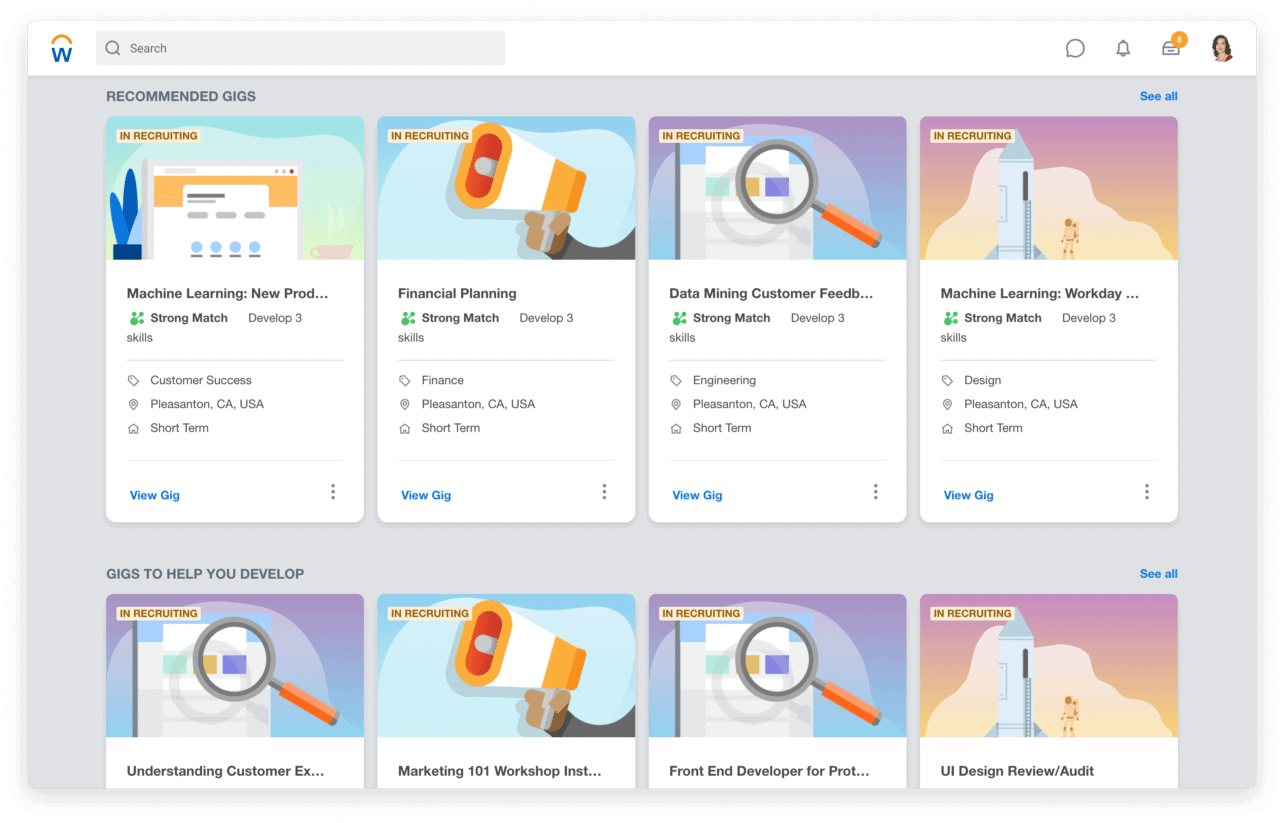Screen dimensions: 1284x823
Task: View Gig for Machine Learning: New Prod…
Action: pos(155,495)
